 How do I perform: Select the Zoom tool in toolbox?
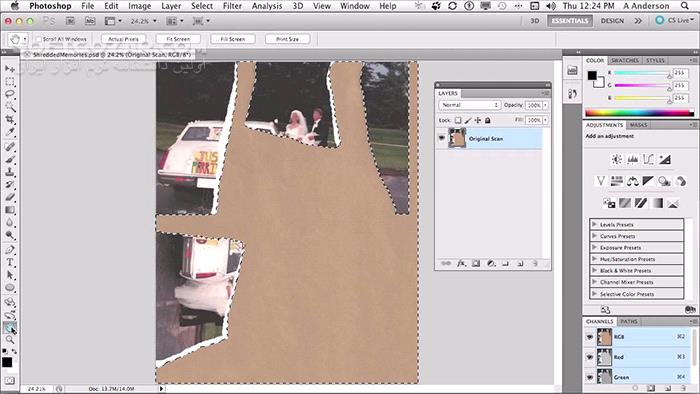[10, 340]
